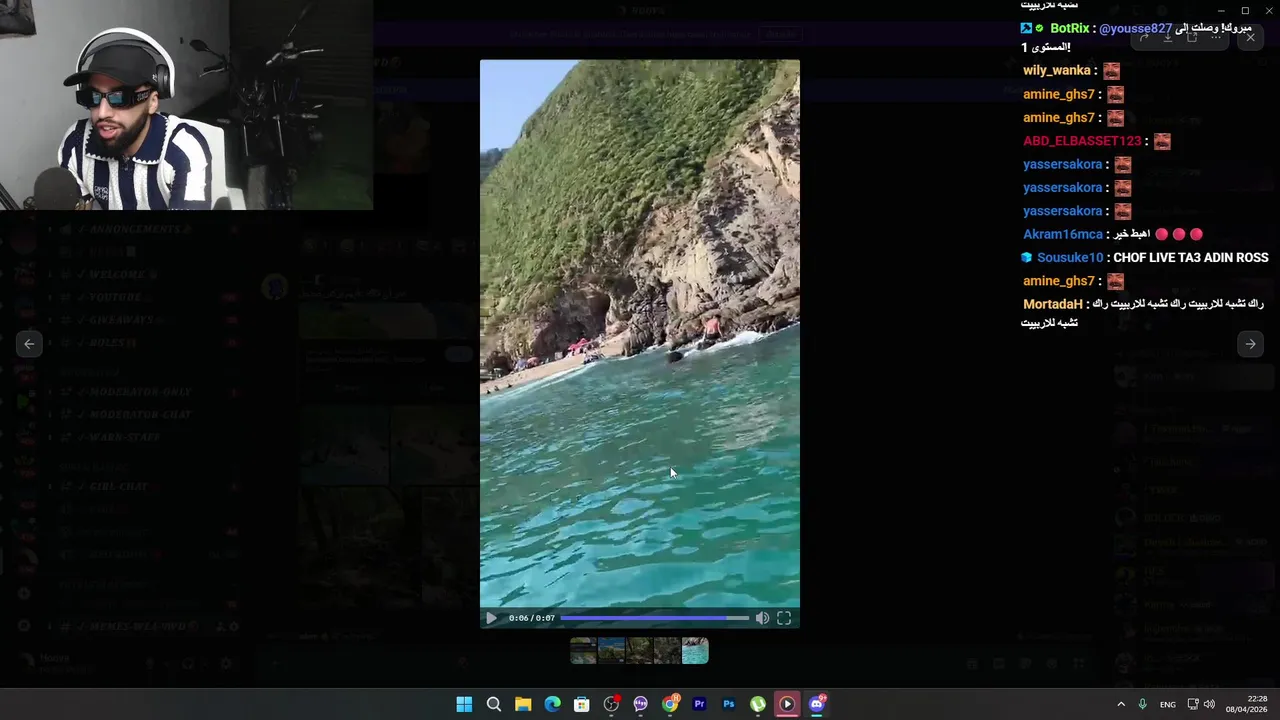Select the third media thumbnail

[639, 651]
